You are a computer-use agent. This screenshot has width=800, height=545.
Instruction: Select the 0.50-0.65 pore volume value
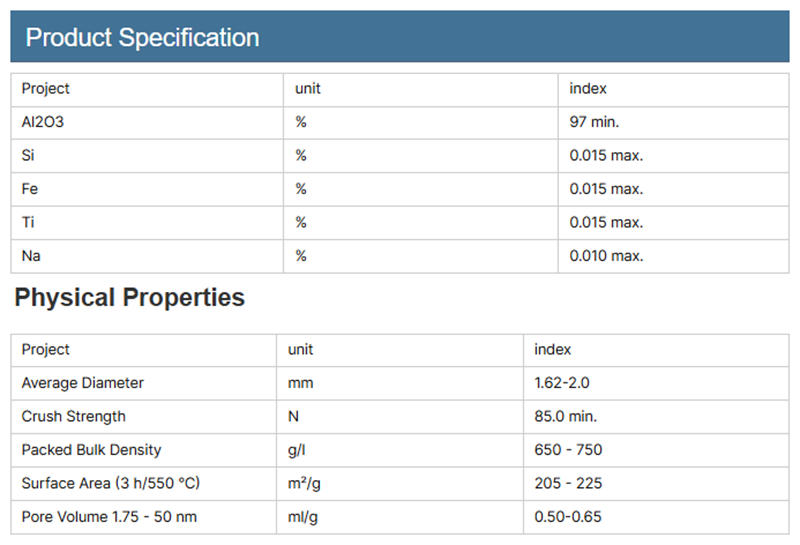pyautogui.click(x=568, y=517)
